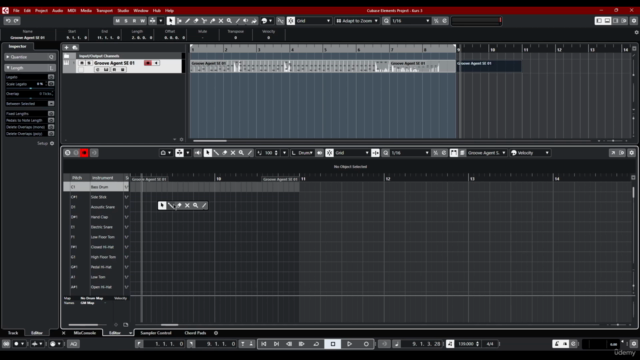Click the transport Stop button

(x=333, y=344)
